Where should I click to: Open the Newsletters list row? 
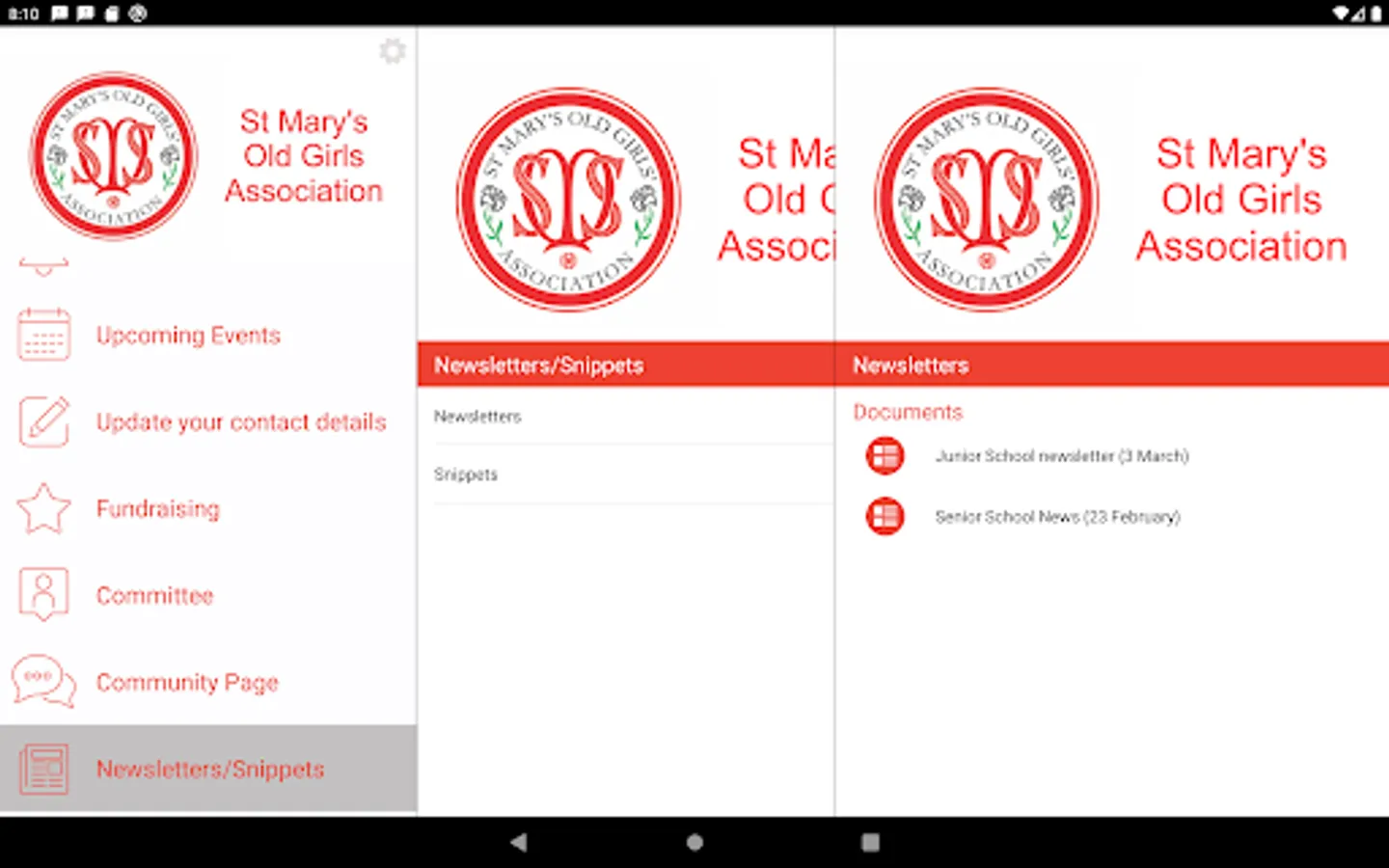pos(626,416)
